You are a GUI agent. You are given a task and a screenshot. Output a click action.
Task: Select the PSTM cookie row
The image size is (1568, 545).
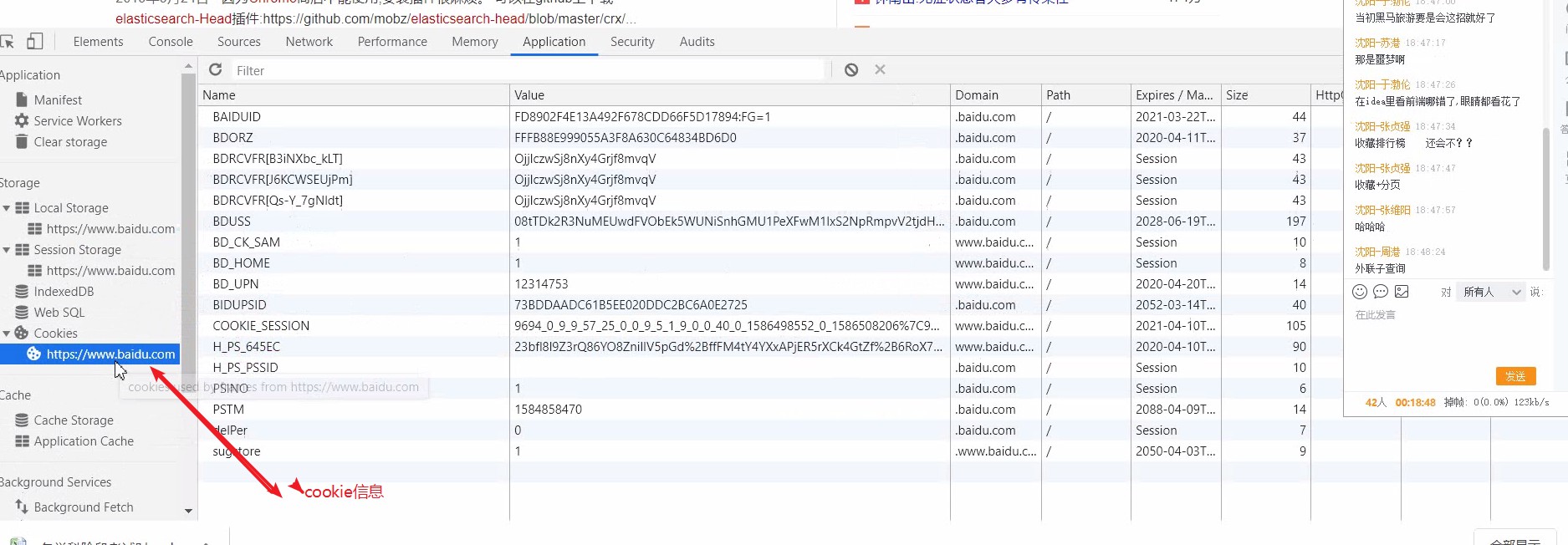click(x=769, y=409)
